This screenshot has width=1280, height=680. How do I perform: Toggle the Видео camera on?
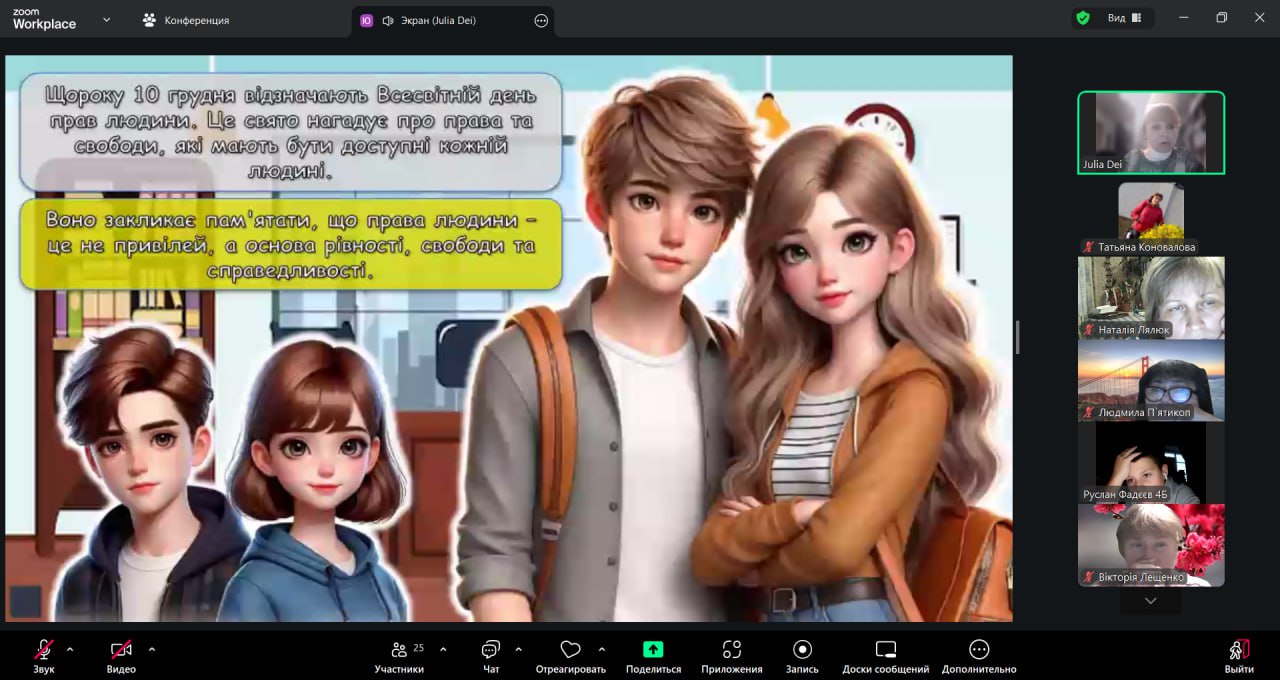121,650
